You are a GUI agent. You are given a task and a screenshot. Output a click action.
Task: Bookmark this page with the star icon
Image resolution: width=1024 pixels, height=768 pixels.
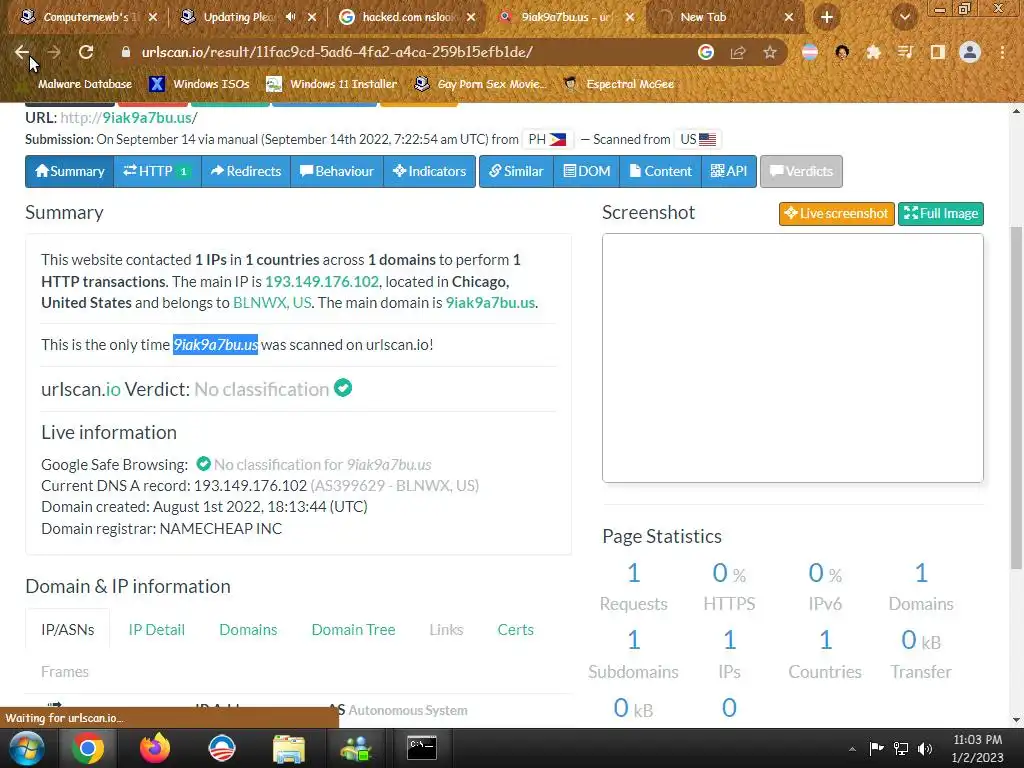coord(770,52)
